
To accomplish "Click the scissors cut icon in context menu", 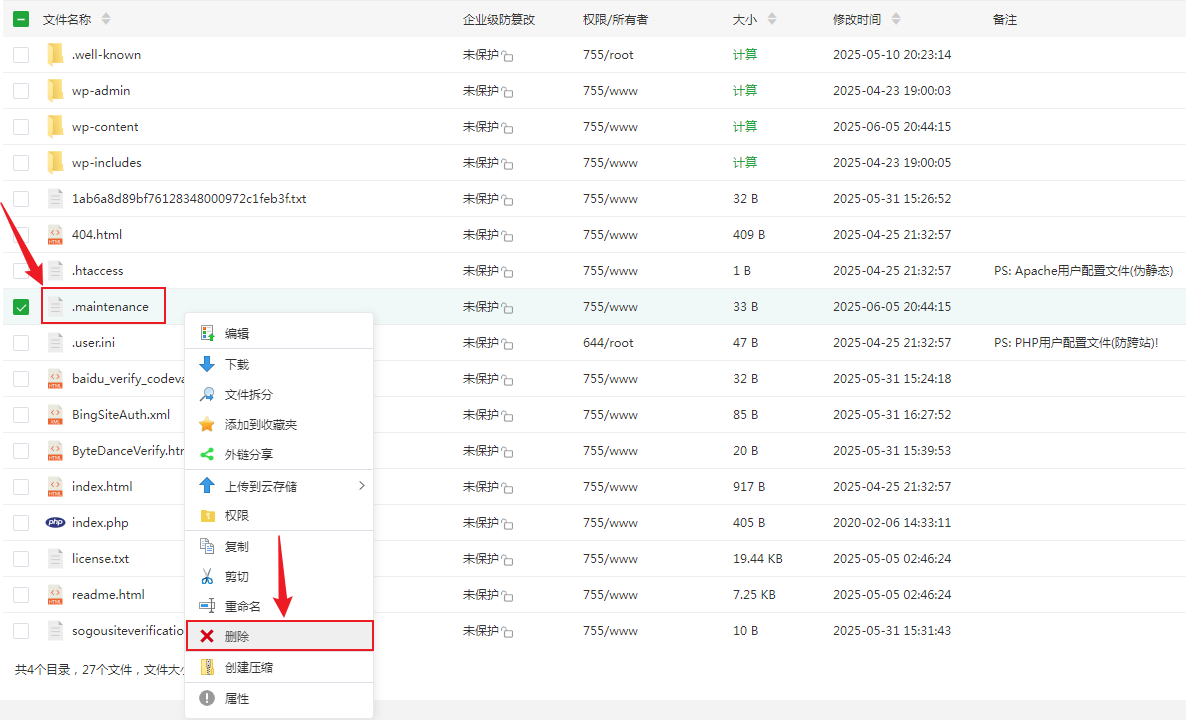I will pos(207,577).
